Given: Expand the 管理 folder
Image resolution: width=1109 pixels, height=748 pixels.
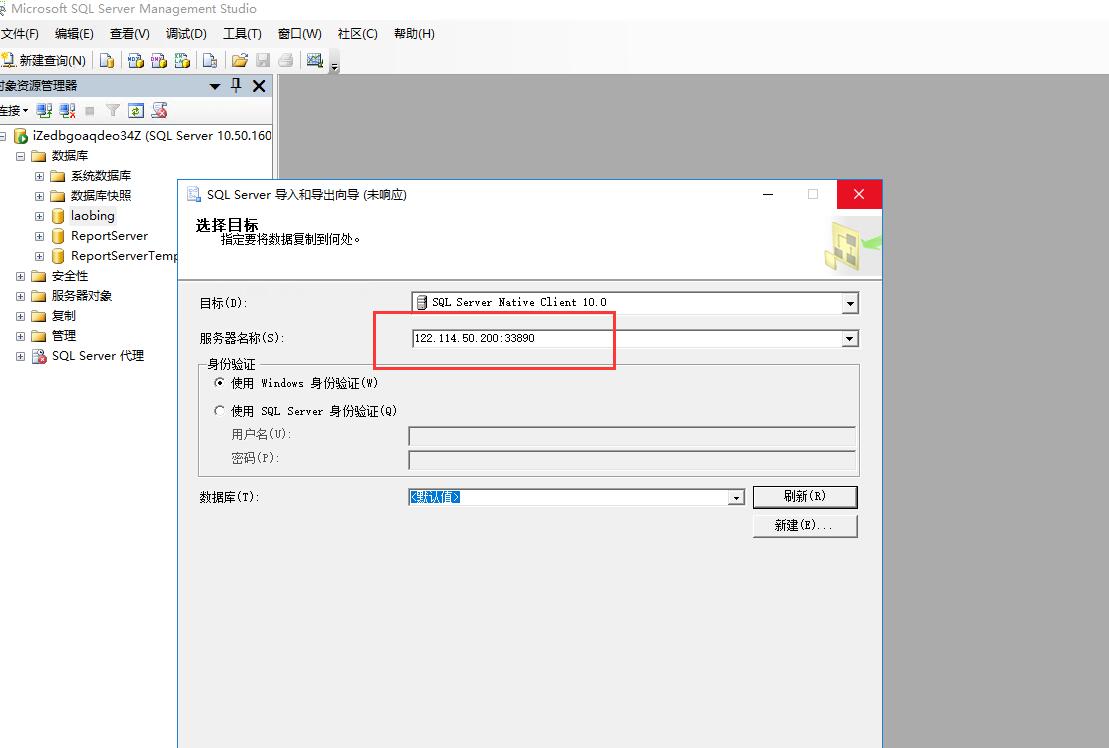Looking at the screenshot, I should click(21, 337).
